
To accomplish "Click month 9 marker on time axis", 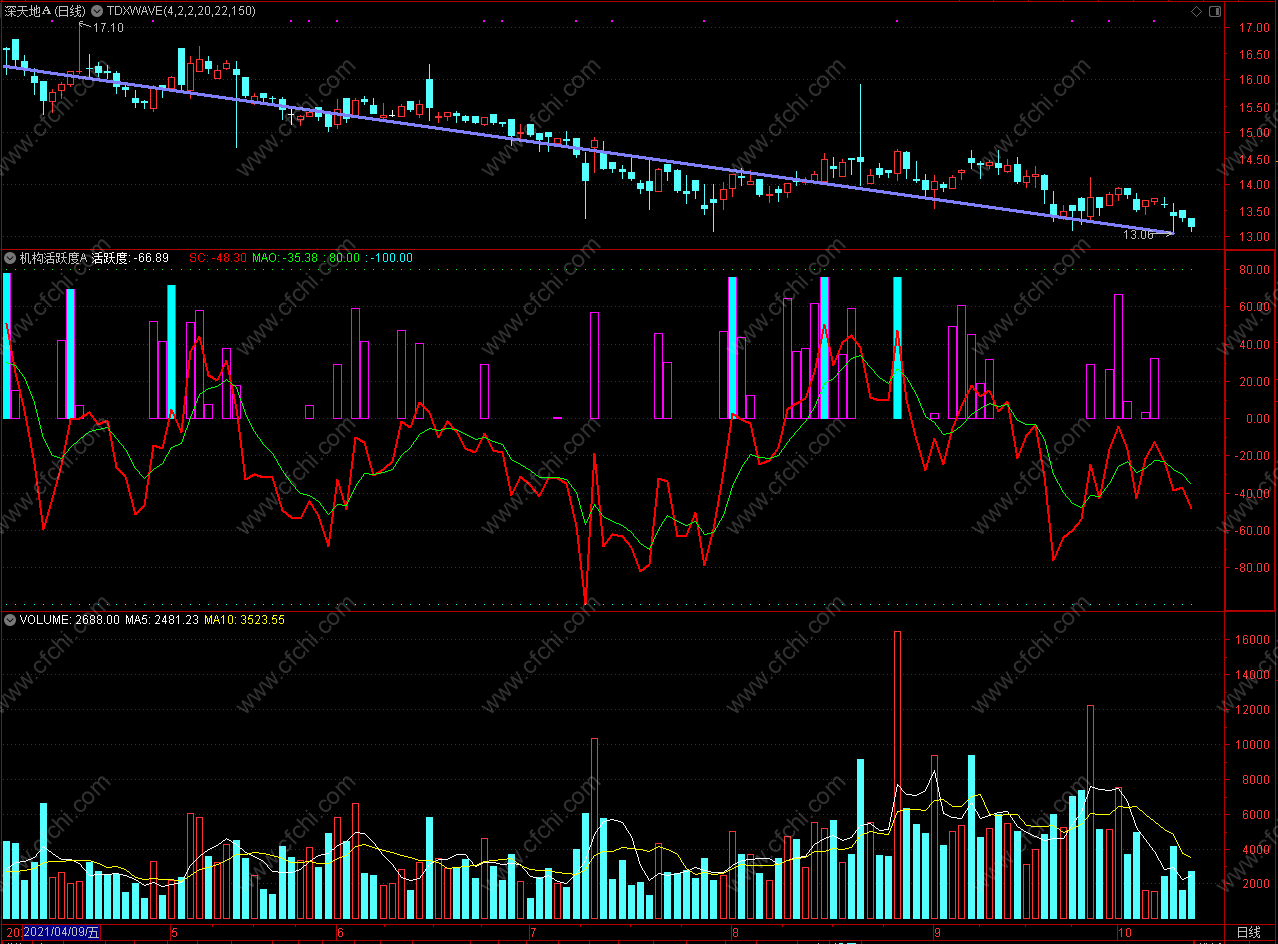I will [936, 932].
